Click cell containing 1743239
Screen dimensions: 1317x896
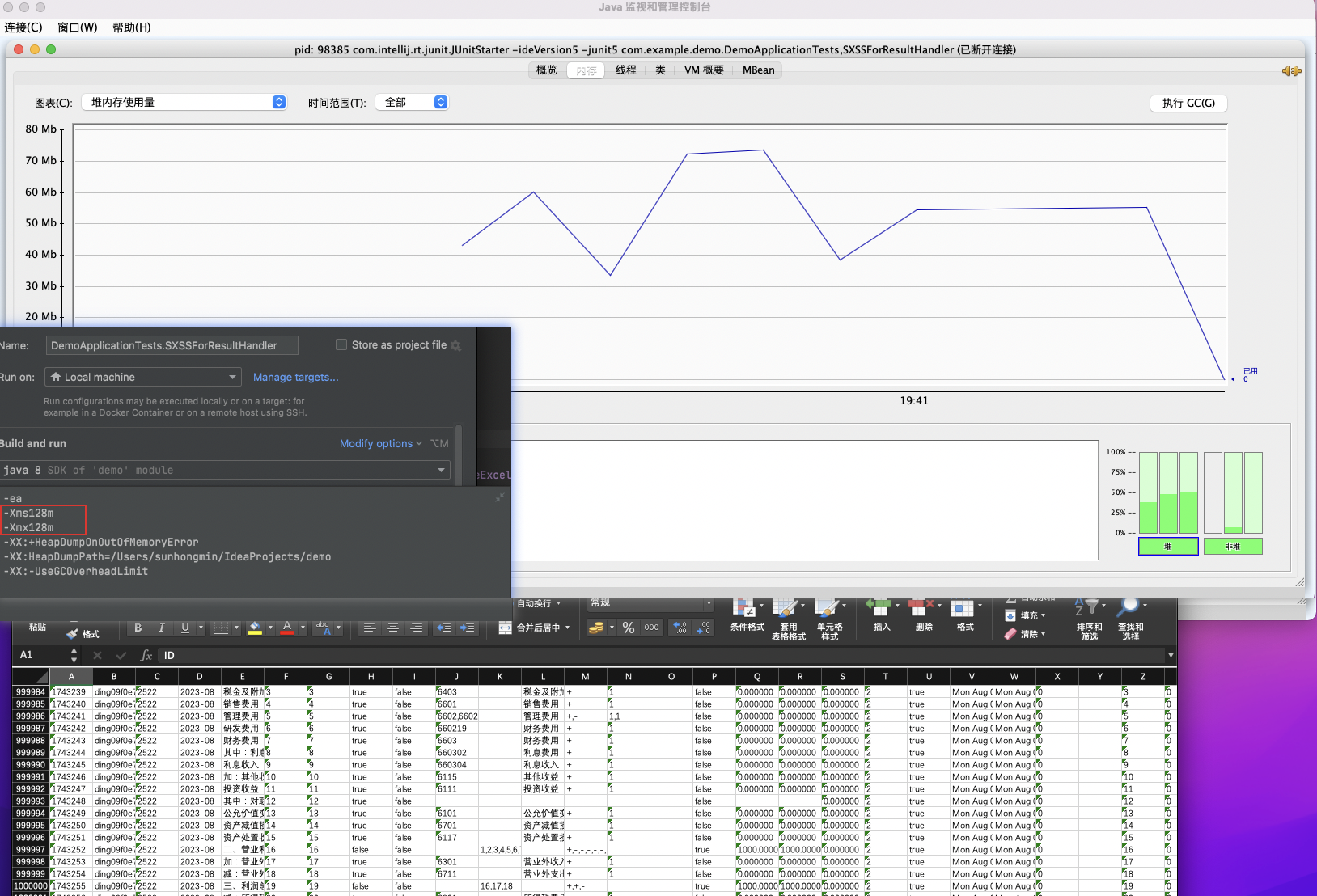[71, 692]
